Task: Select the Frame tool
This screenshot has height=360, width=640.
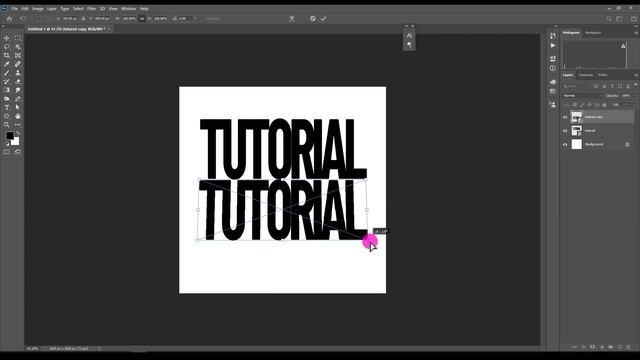Action: [18, 55]
